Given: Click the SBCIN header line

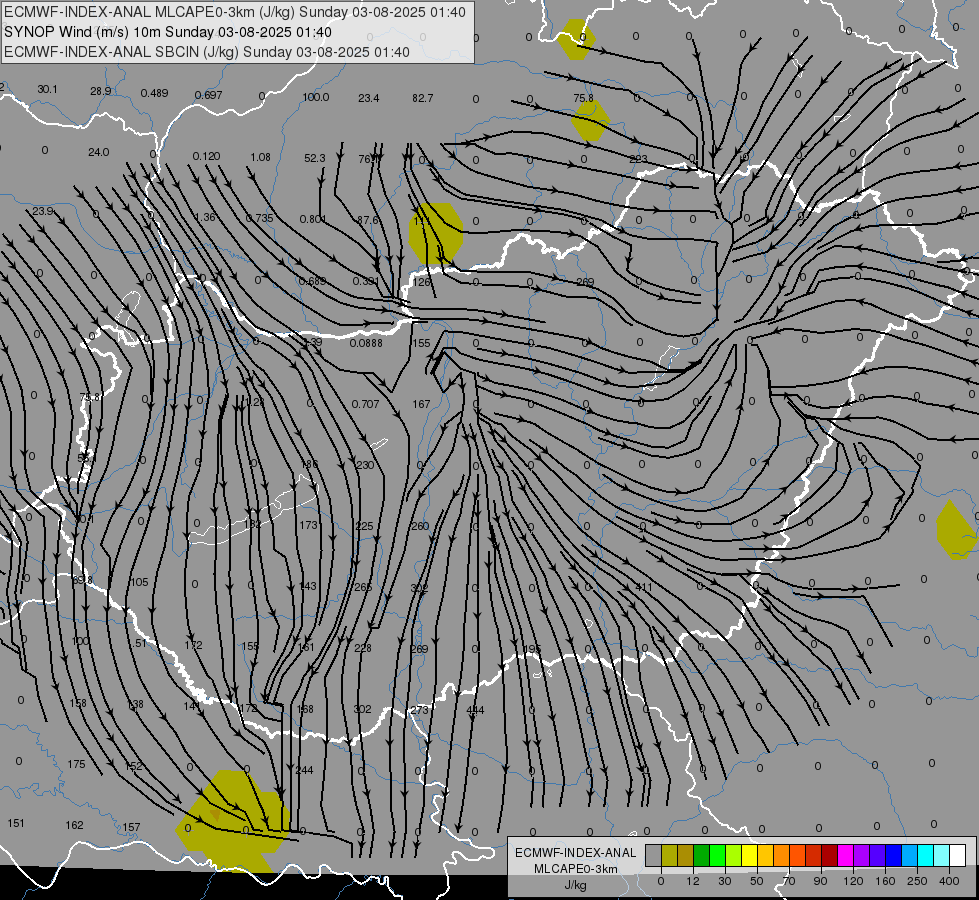Looking at the screenshot, I should 207,52.
